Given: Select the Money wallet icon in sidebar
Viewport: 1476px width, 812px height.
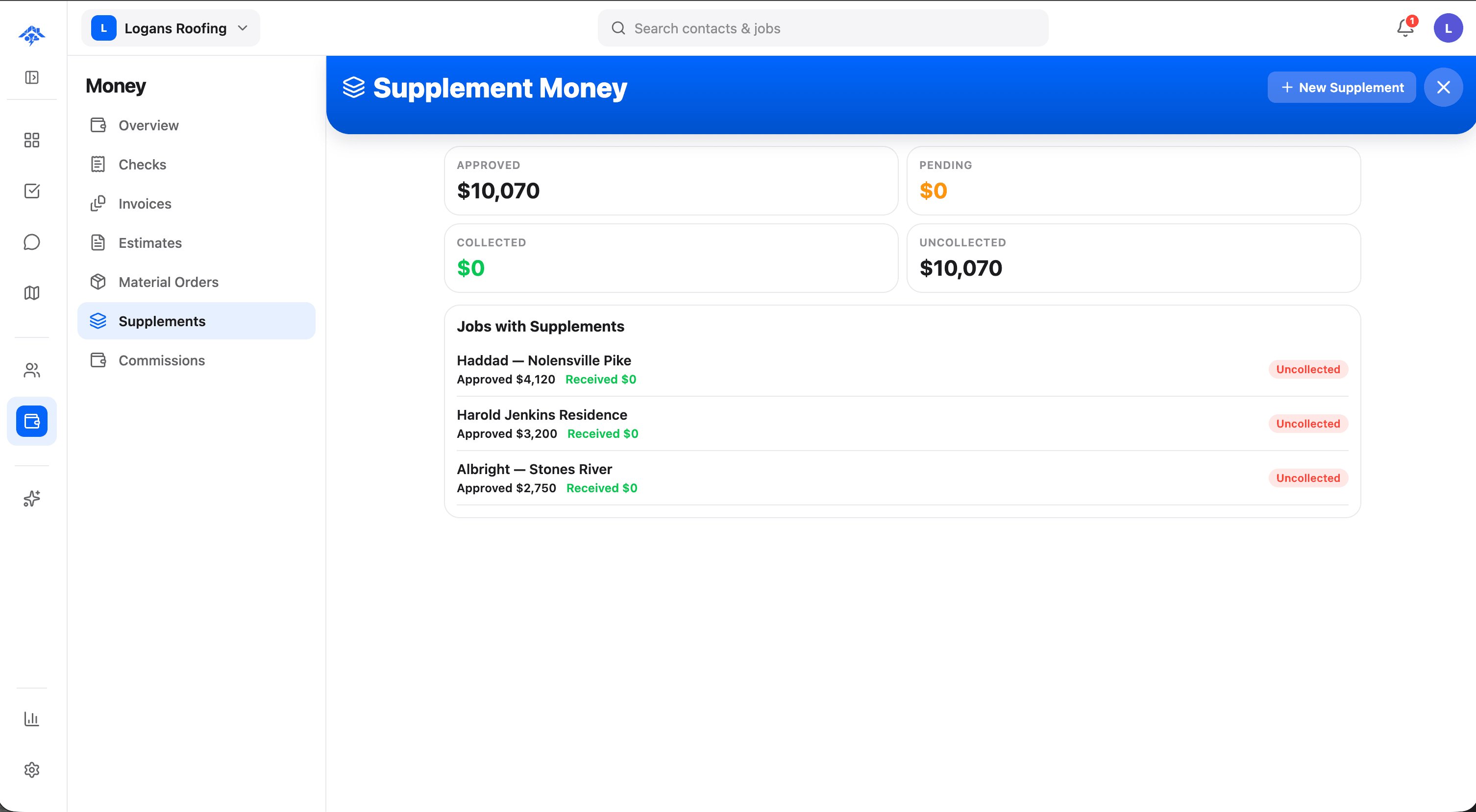Looking at the screenshot, I should [32, 422].
